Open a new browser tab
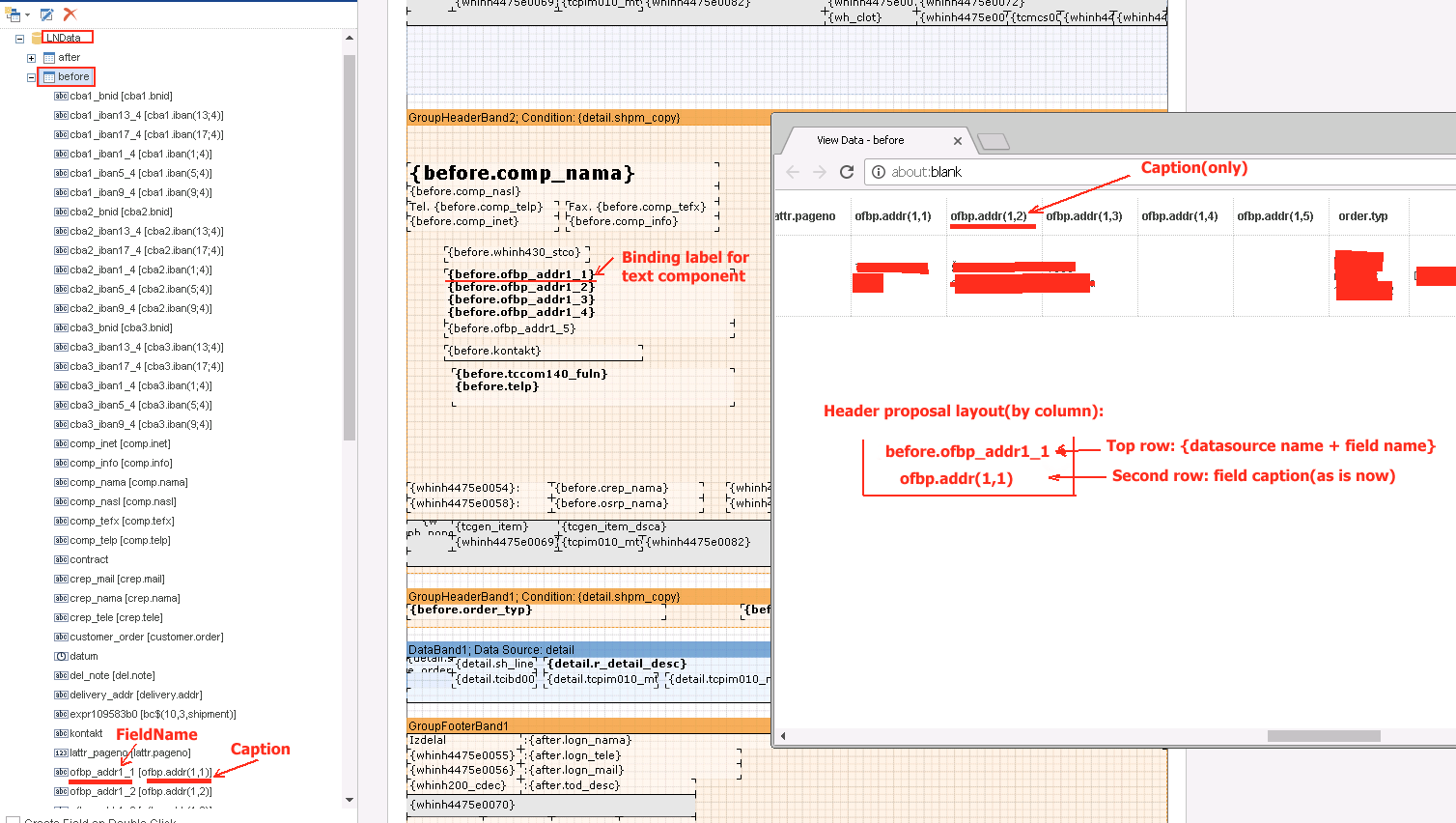Image resolution: width=1456 pixels, height=823 pixels. (x=994, y=142)
